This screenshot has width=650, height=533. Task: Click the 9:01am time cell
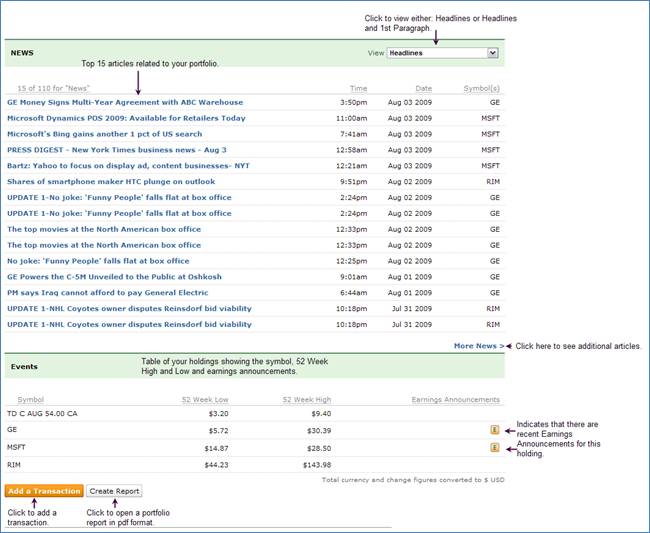pos(354,277)
